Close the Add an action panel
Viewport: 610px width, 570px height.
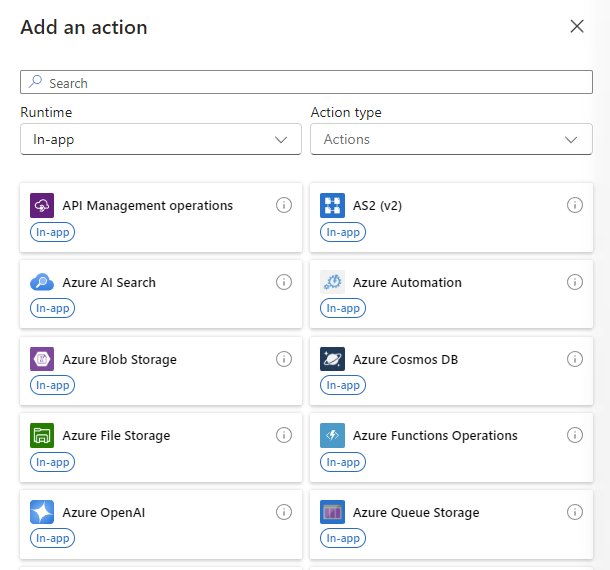577,27
